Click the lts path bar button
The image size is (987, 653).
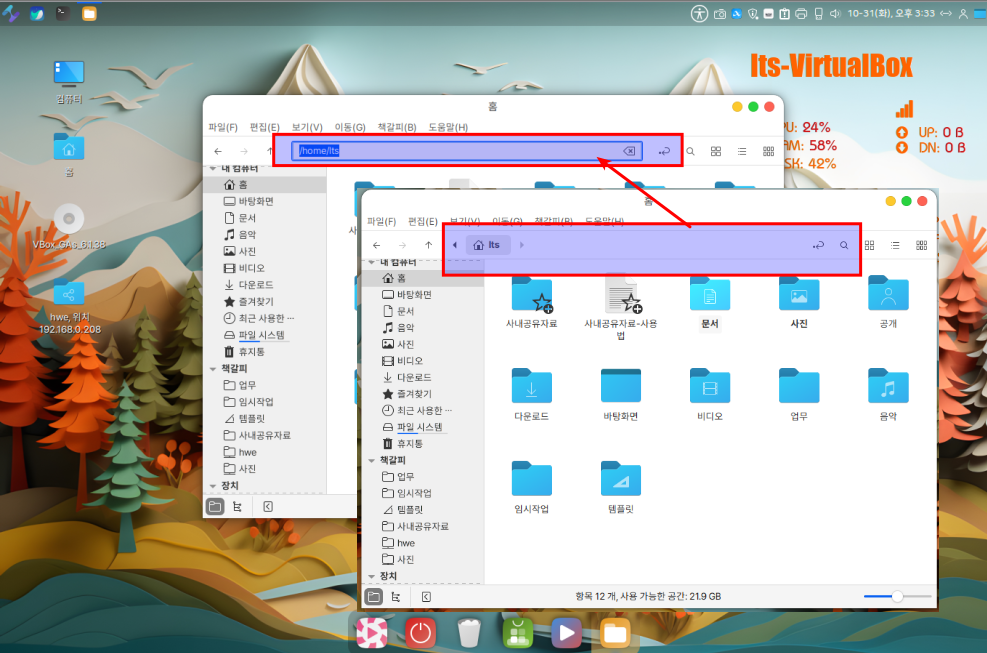point(488,245)
